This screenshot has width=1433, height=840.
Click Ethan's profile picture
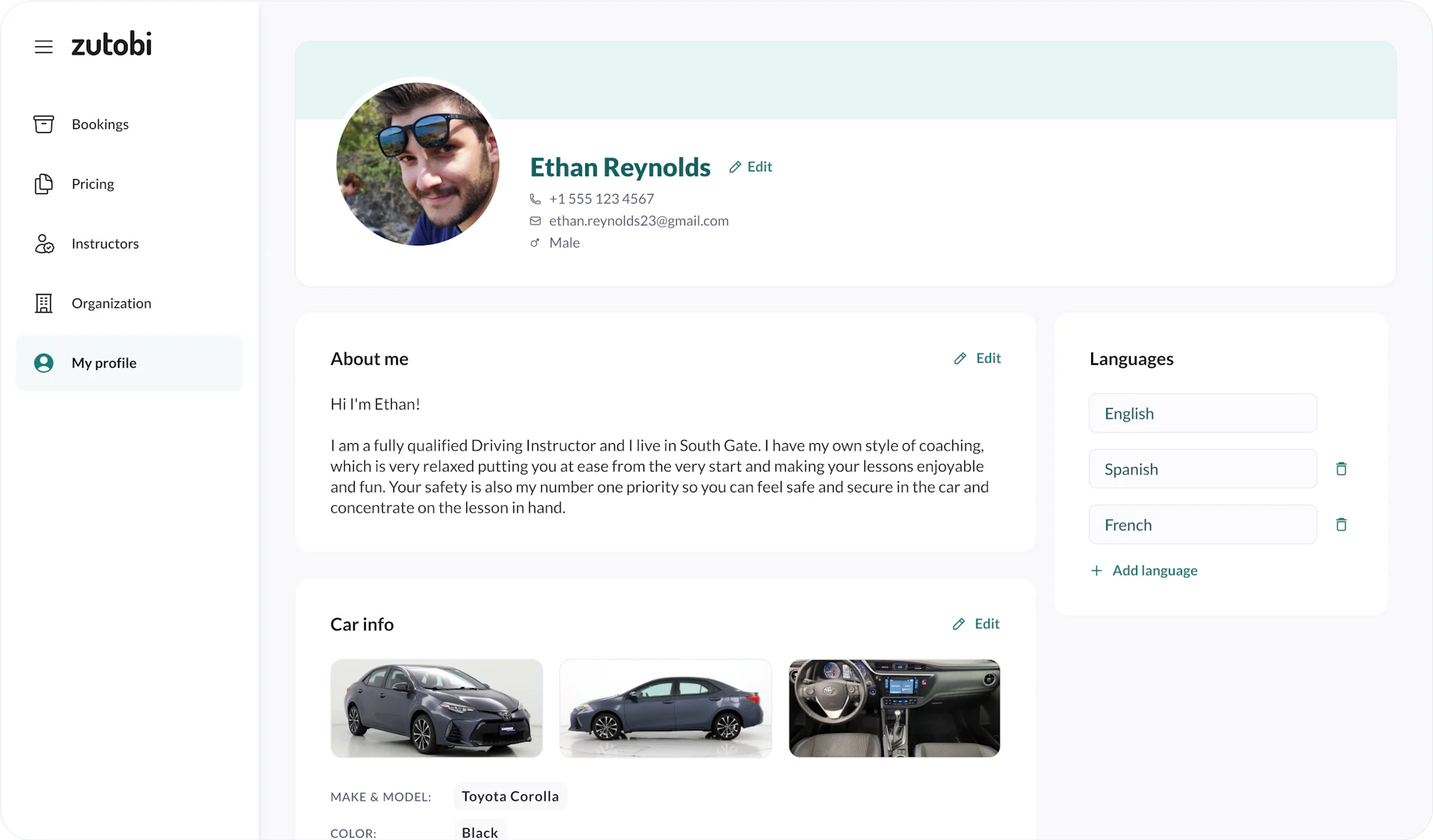pyautogui.click(x=418, y=164)
